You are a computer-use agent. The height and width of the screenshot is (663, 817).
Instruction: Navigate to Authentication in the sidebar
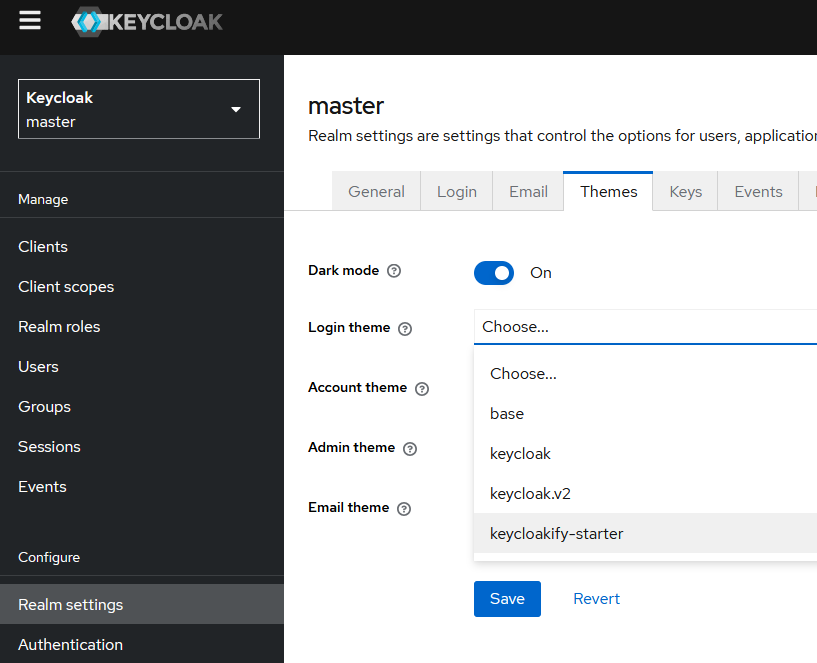(70, 645)
